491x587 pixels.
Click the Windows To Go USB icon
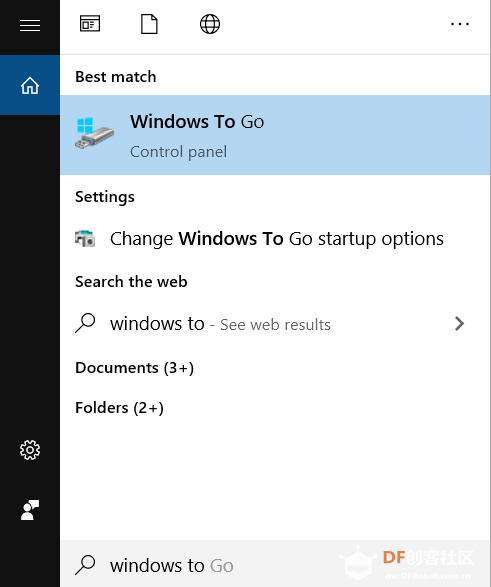click(x=94, y=134)
